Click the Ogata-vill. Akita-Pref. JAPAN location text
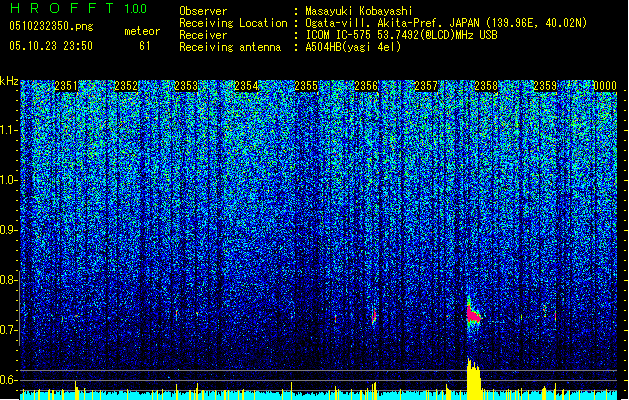The image size is (629, 400). [x=446, y=23]
